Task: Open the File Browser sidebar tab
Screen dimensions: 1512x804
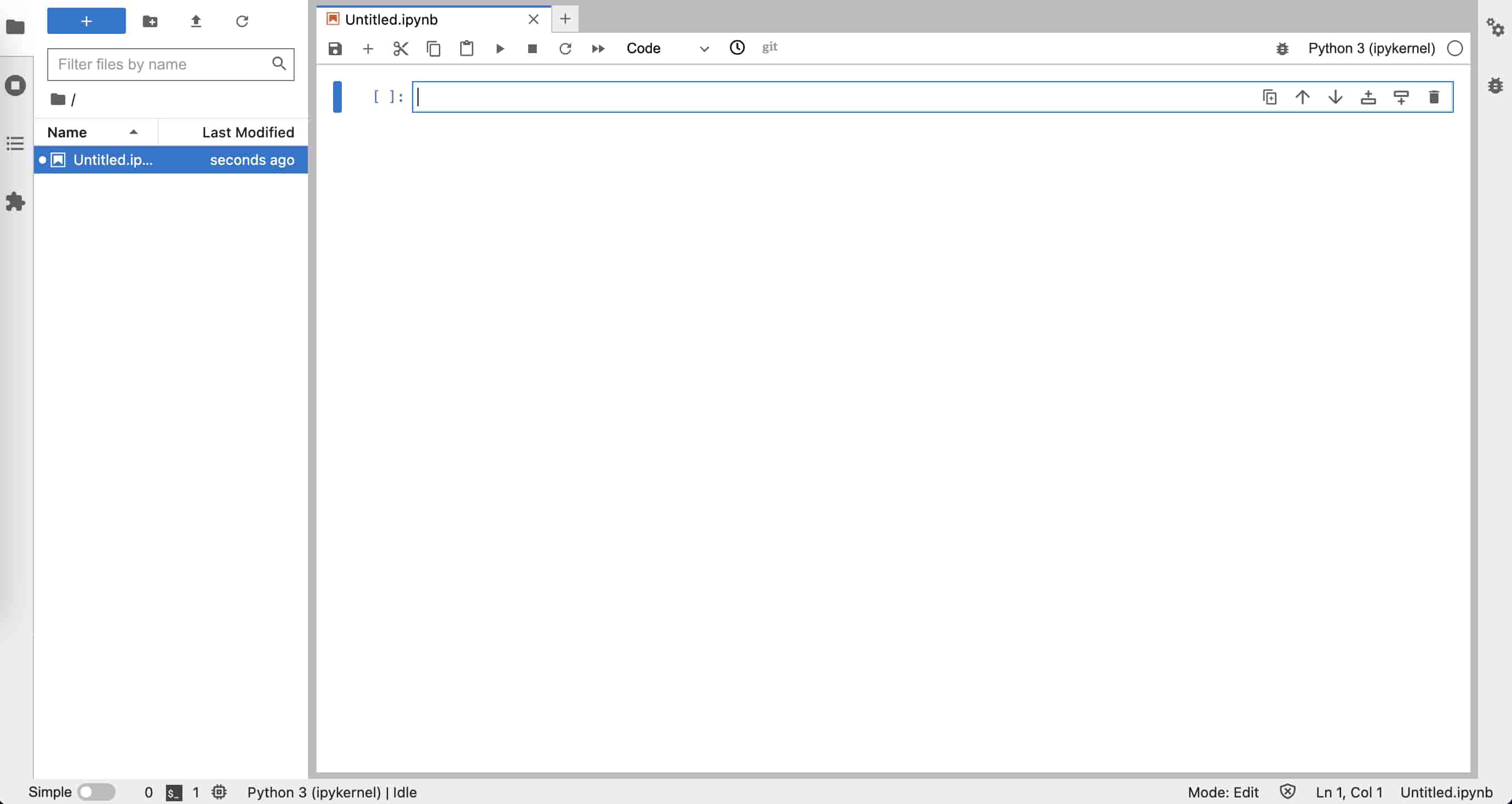Action: pos(15,27)
